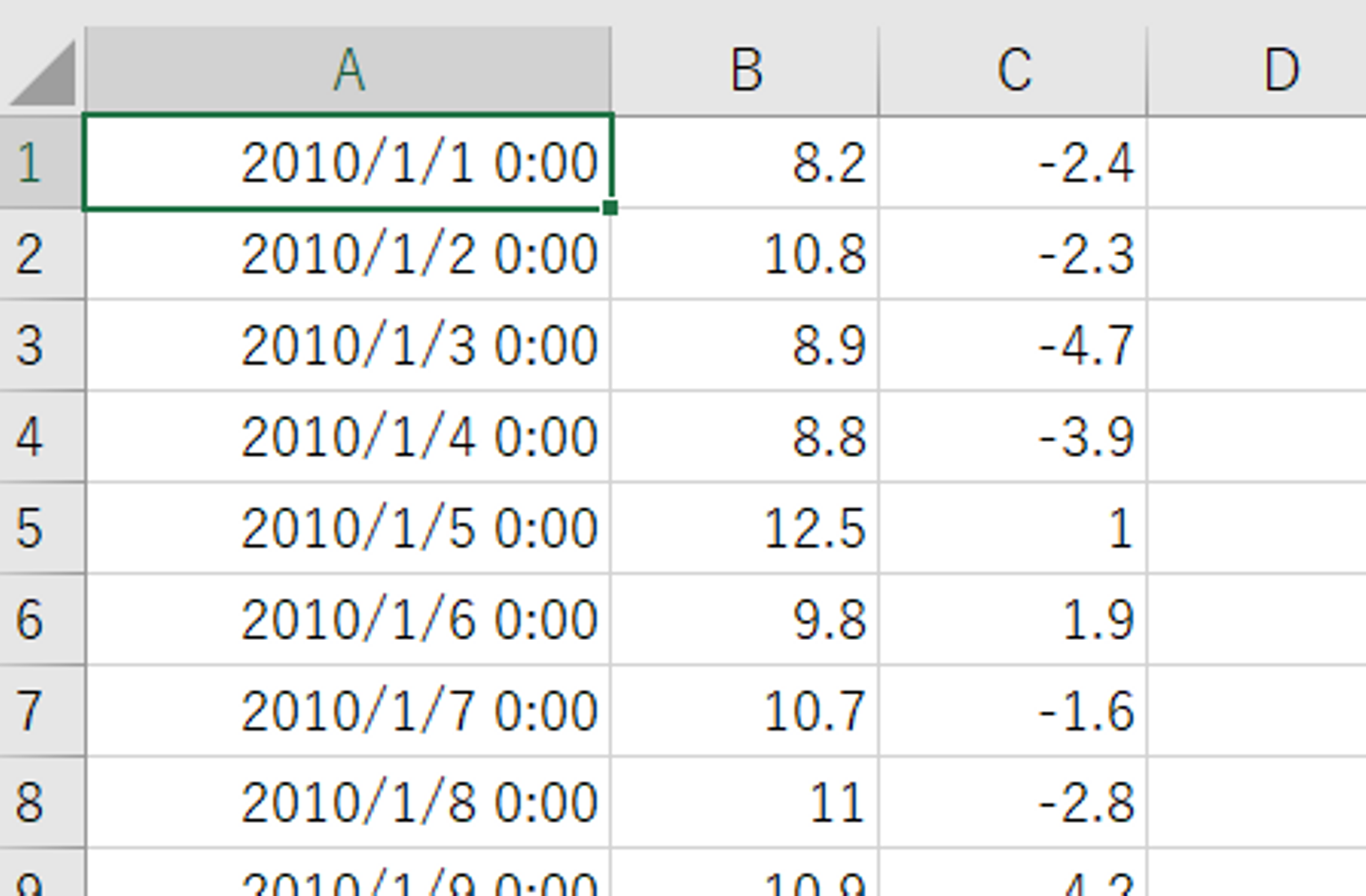This screenshot has width=1366, height=896.
Task: Select column D header
Action: tap(1281, 70)
